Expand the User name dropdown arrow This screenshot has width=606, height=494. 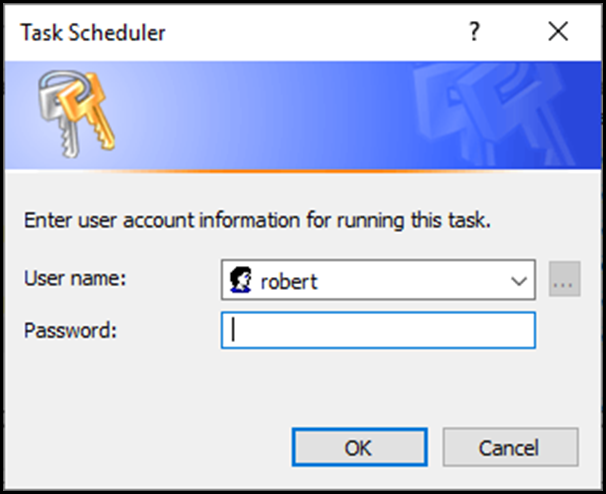click(x=519, y=281)
